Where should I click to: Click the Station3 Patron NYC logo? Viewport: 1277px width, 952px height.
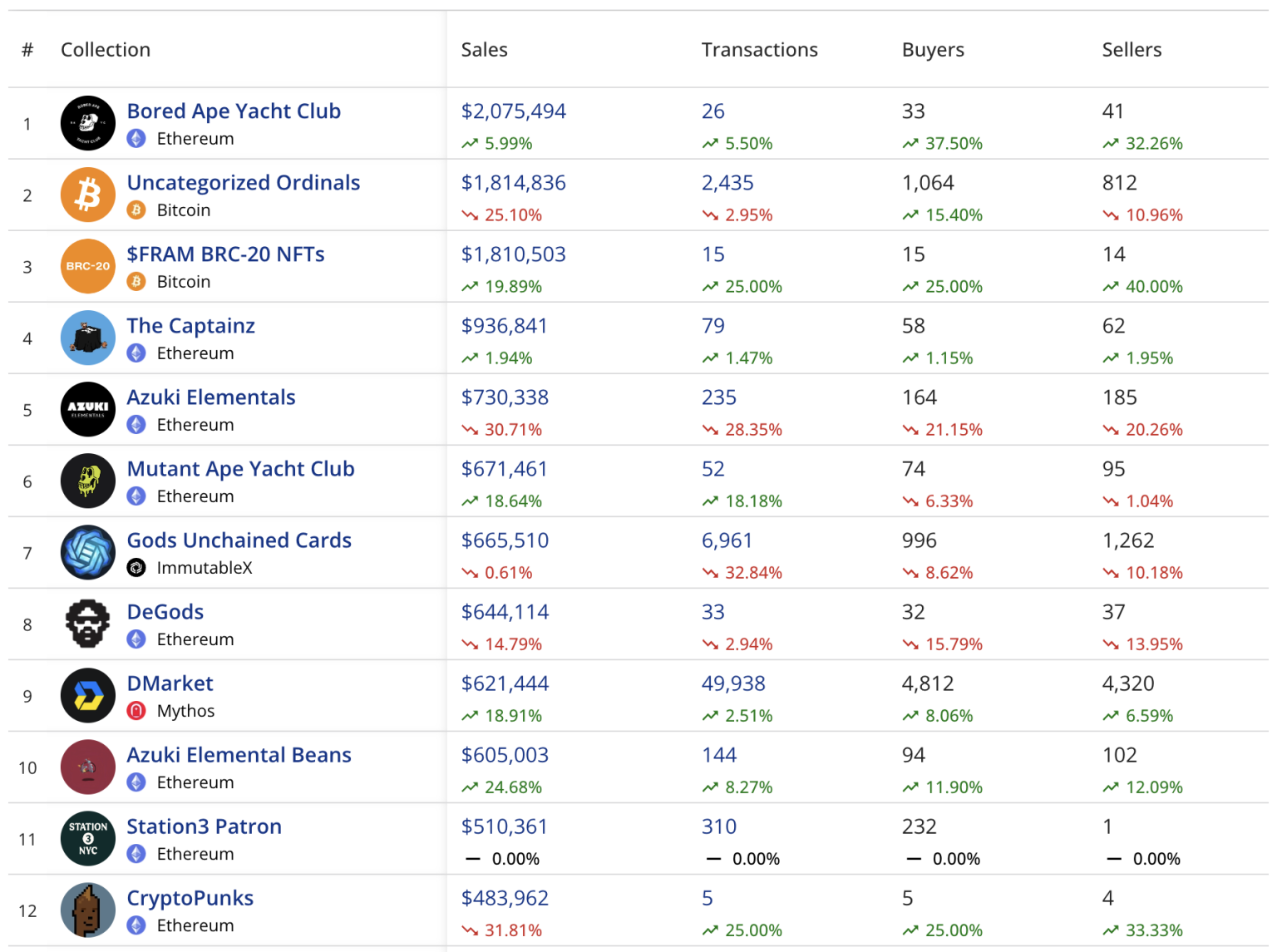point(87,838)
